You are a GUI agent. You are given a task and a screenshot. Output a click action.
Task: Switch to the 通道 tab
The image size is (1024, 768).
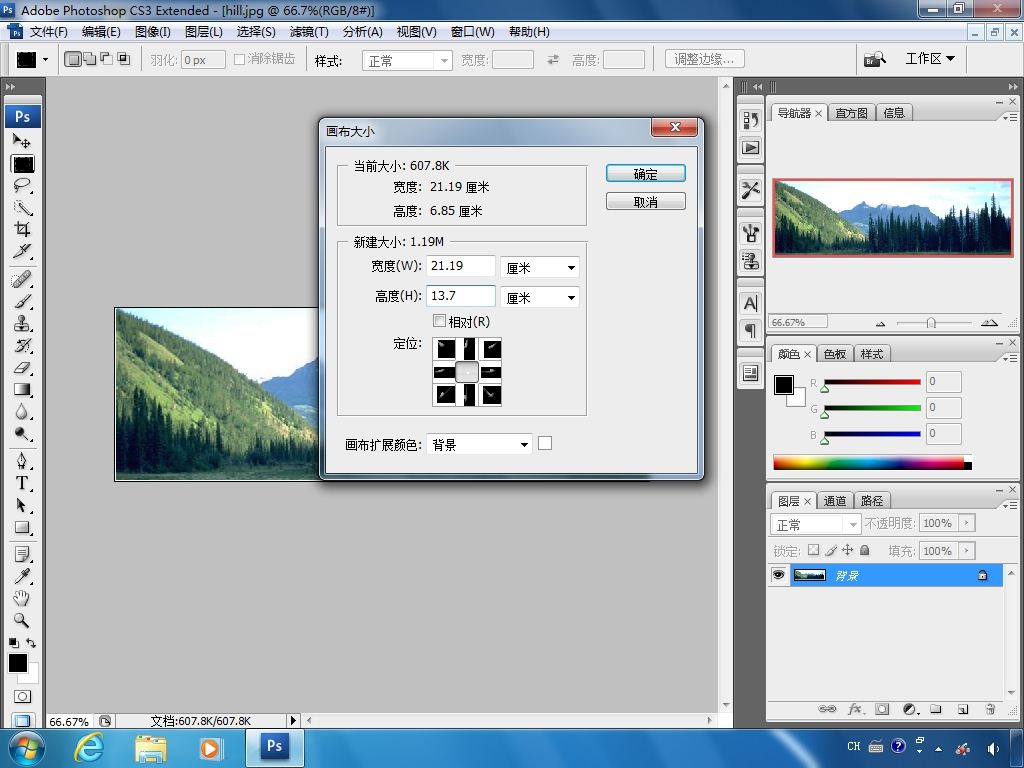coord(835,501)
